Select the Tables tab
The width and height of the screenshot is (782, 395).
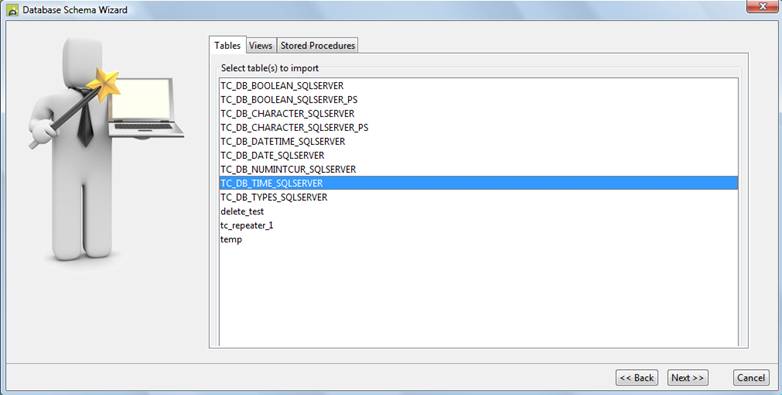tap(227, 45)
